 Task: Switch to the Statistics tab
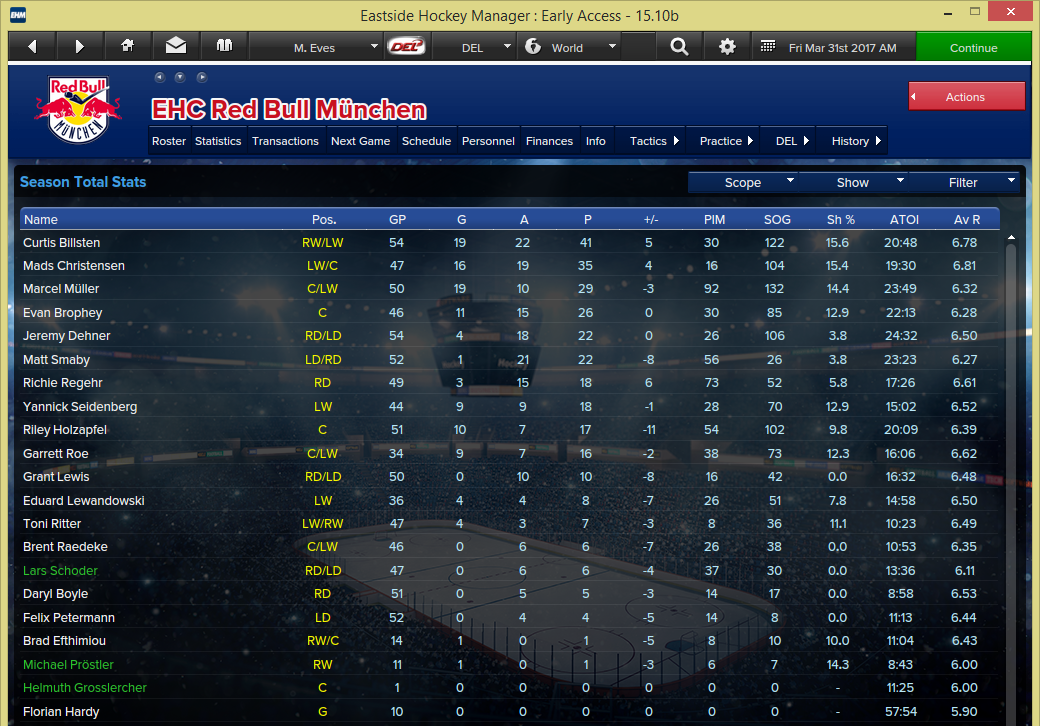pos(218,141)
